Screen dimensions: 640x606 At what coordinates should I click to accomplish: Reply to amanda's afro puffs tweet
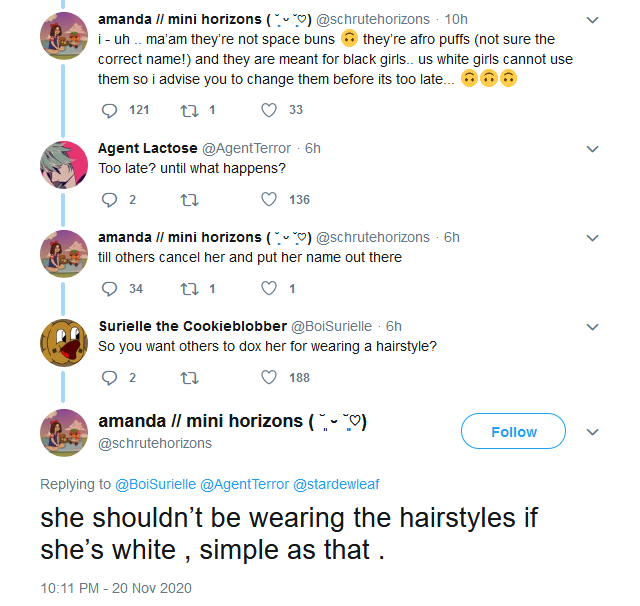tap(110, 110)
